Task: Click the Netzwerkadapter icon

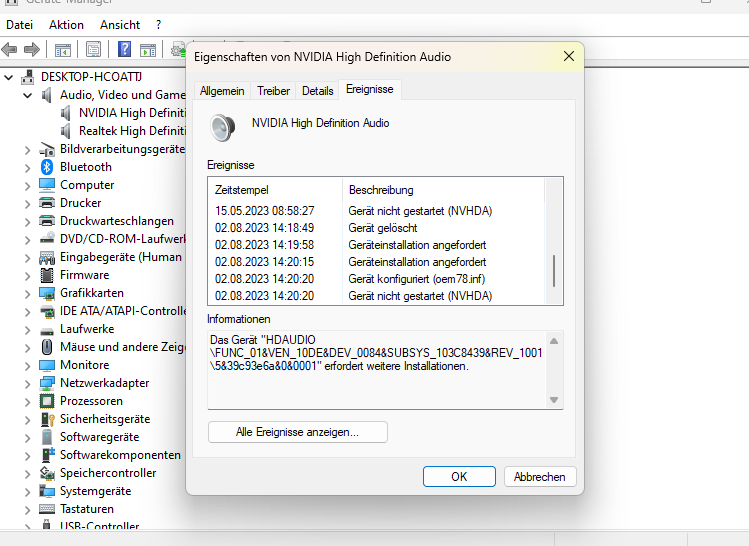Action: click(47, 383)
